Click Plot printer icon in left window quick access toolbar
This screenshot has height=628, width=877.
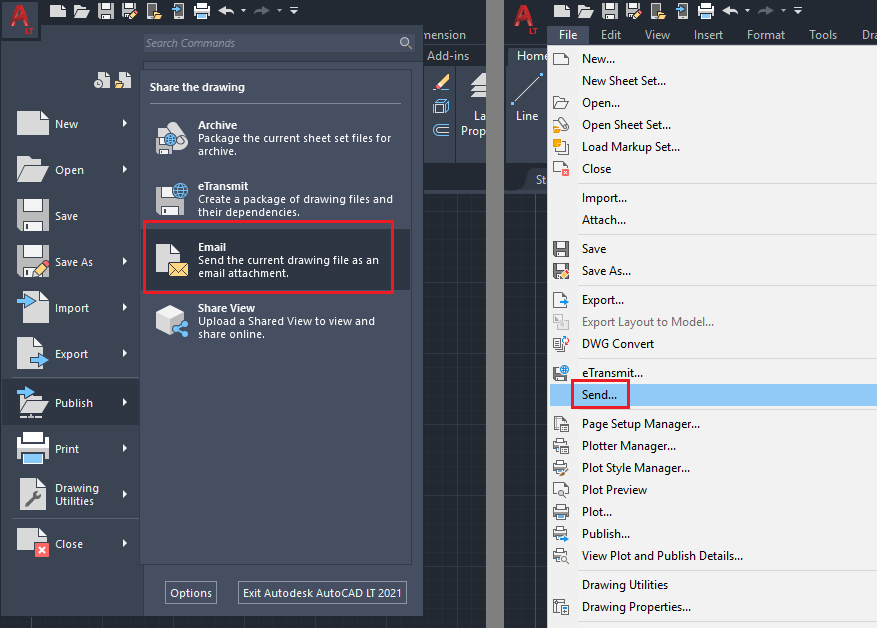(x=201, y=11)
